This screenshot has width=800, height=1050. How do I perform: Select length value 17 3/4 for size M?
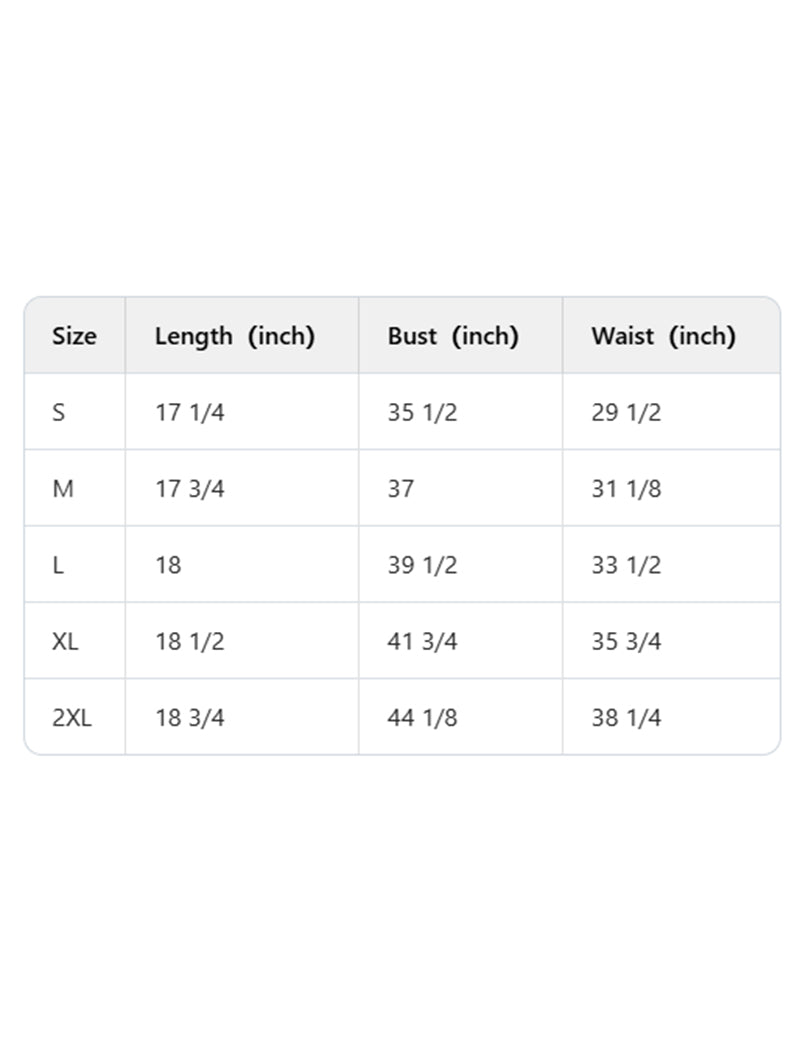190,489
